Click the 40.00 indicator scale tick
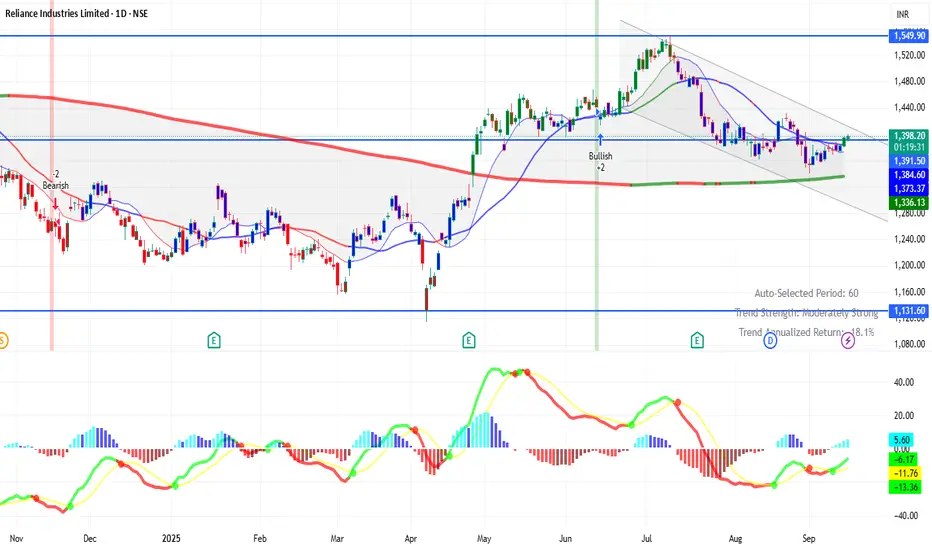 coord(904,382)
